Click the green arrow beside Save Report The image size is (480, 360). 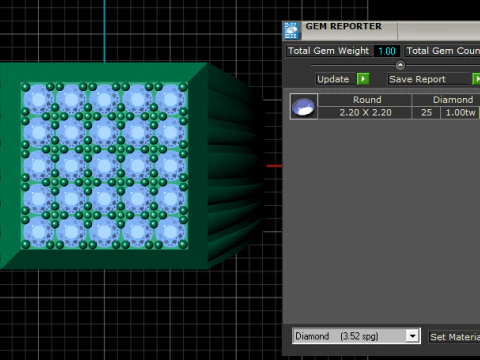click(476, 79)
